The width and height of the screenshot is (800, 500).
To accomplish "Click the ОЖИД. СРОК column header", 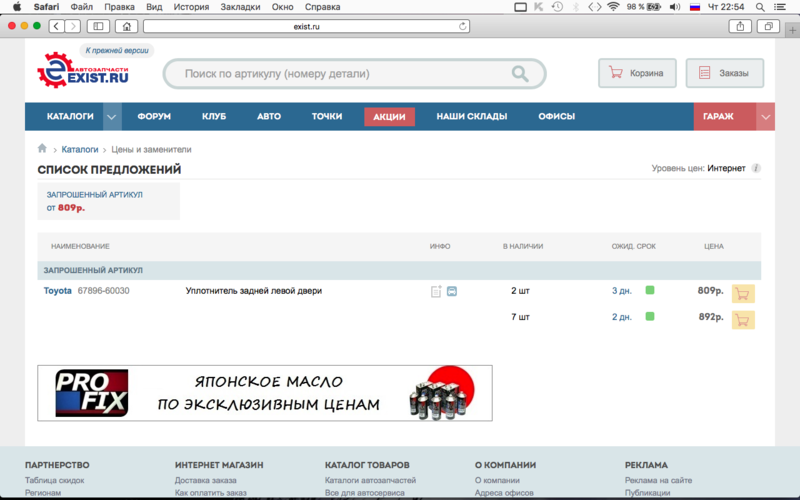I will pos(634,246).
